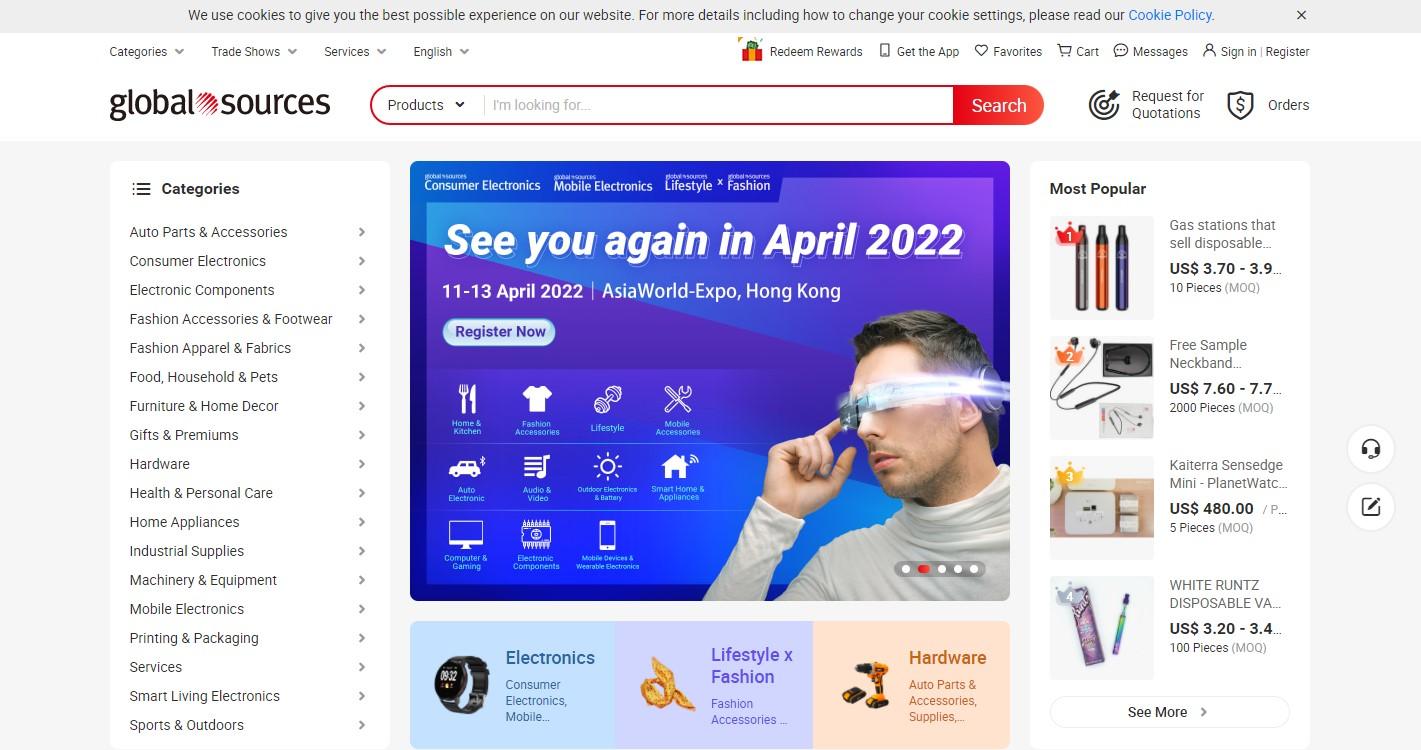The image size is (1421, 750).
Task: Click the Register Now banner button
Action: pyautogui.click(x=500, y=332)
